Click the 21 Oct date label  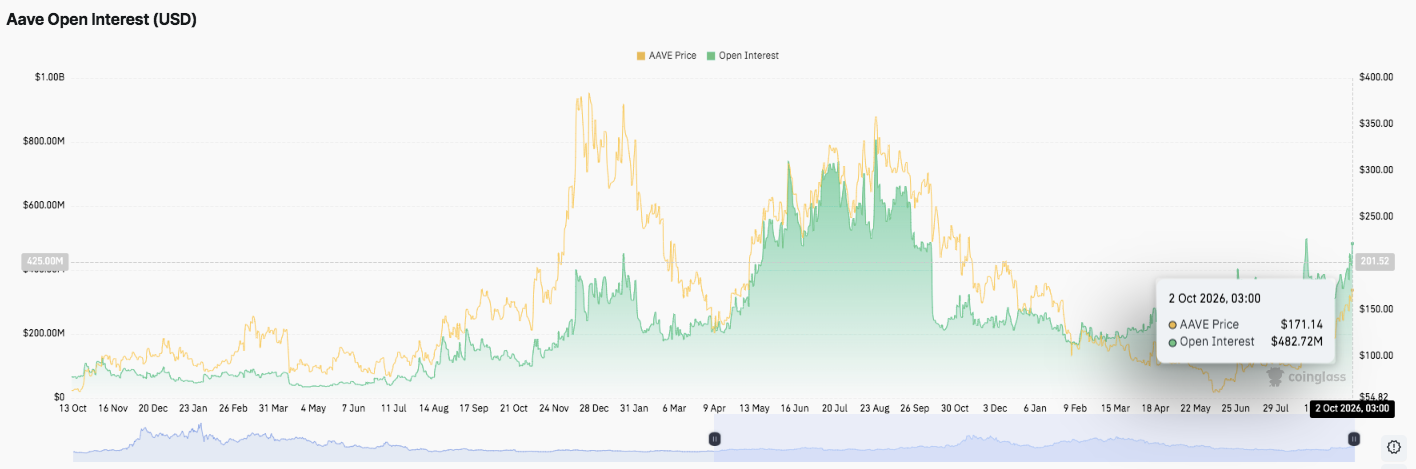tap(514, 408)
